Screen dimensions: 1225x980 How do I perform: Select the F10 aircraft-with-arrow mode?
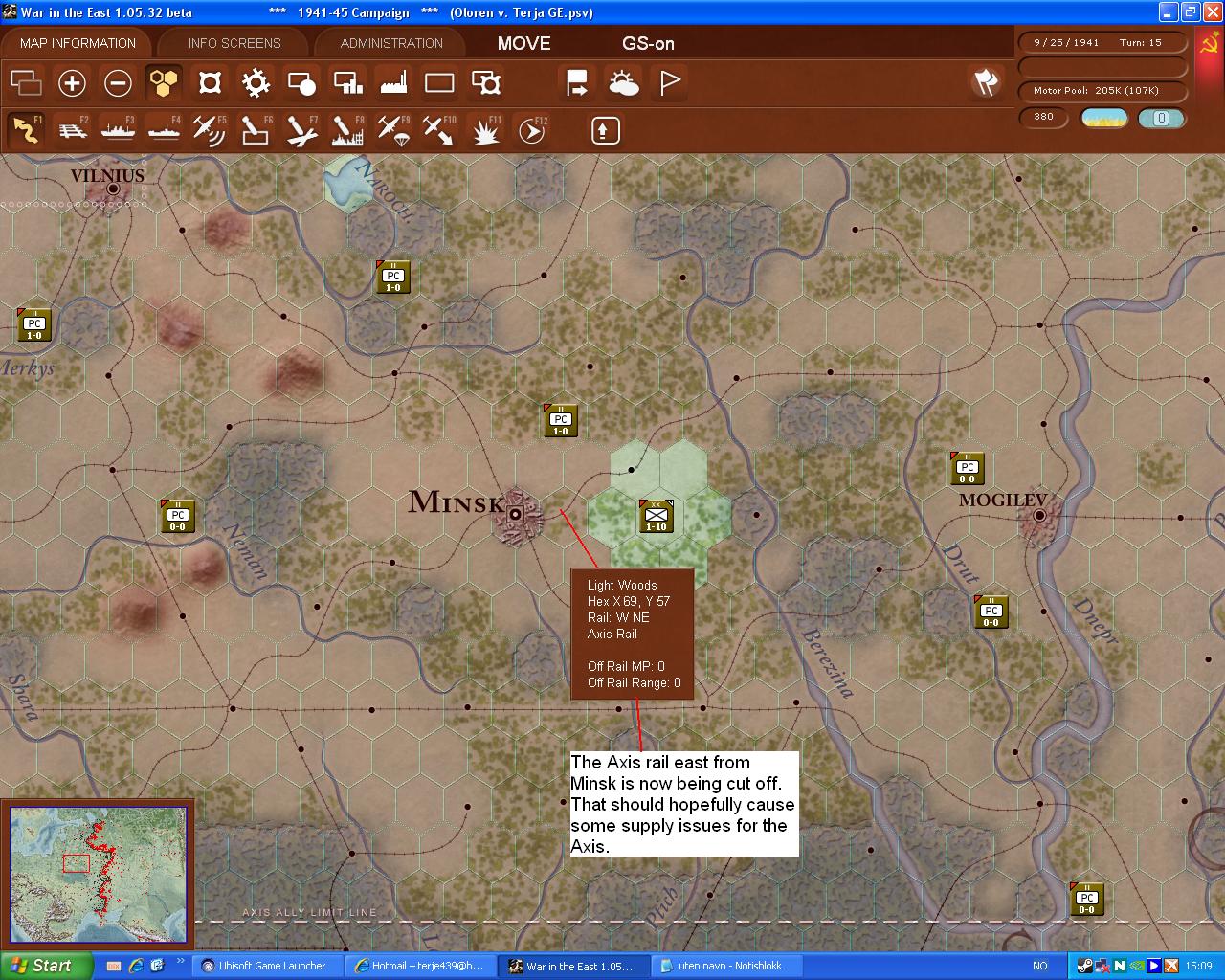point(439,130)
